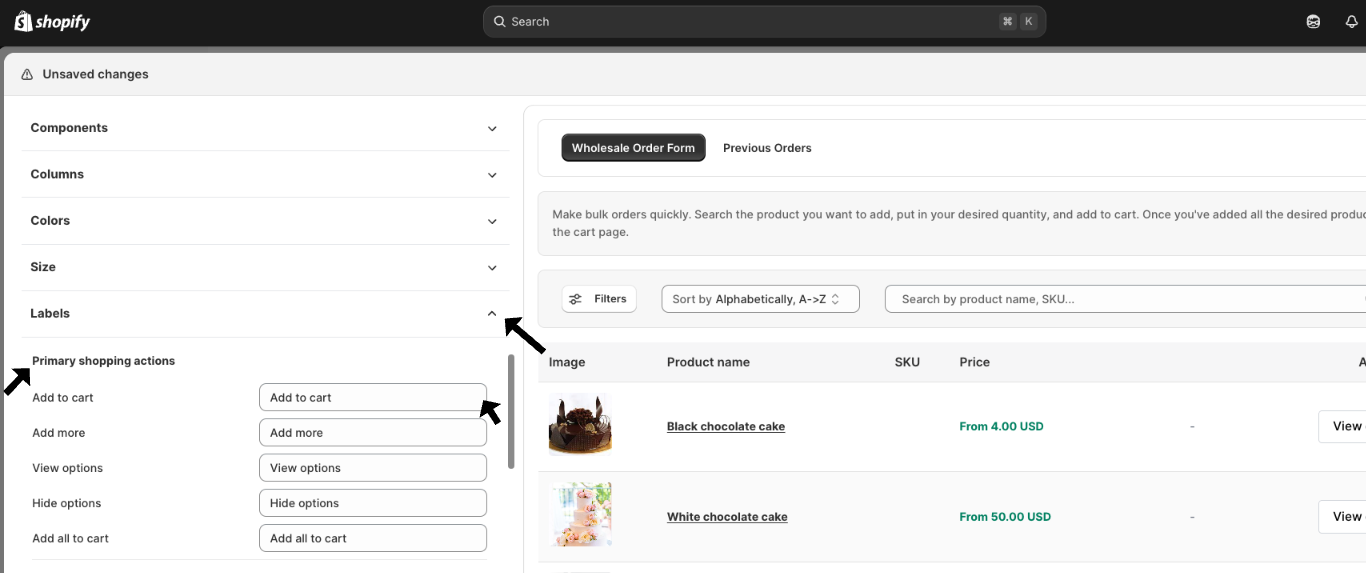Select the Wholesale Order Form tab
This screenshot has height=573, width=1366.
(633, 148)
